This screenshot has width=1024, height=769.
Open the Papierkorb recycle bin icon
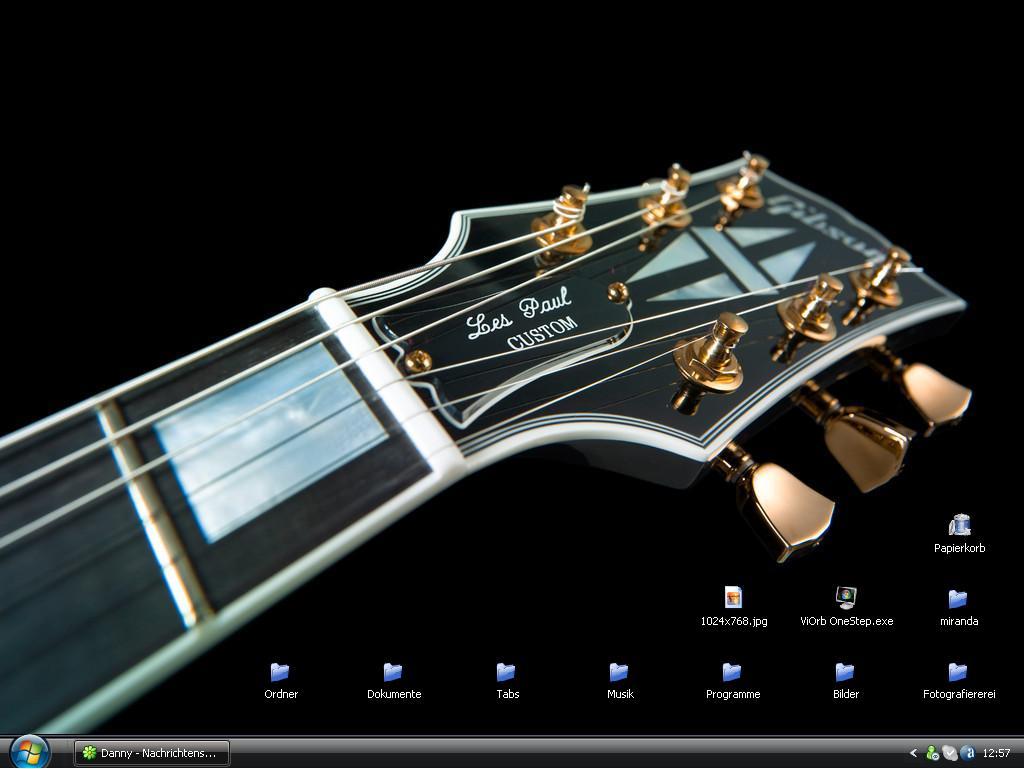pyautogui.click(x=959, y=526)
